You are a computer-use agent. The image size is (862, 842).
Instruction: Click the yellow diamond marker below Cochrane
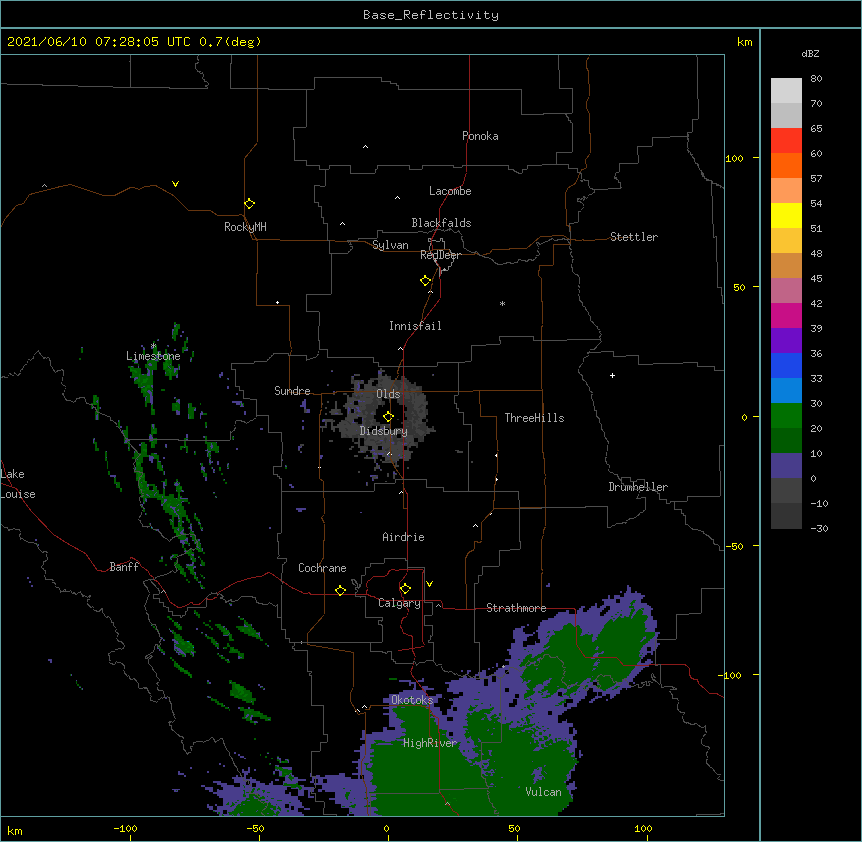pos(340,590)
